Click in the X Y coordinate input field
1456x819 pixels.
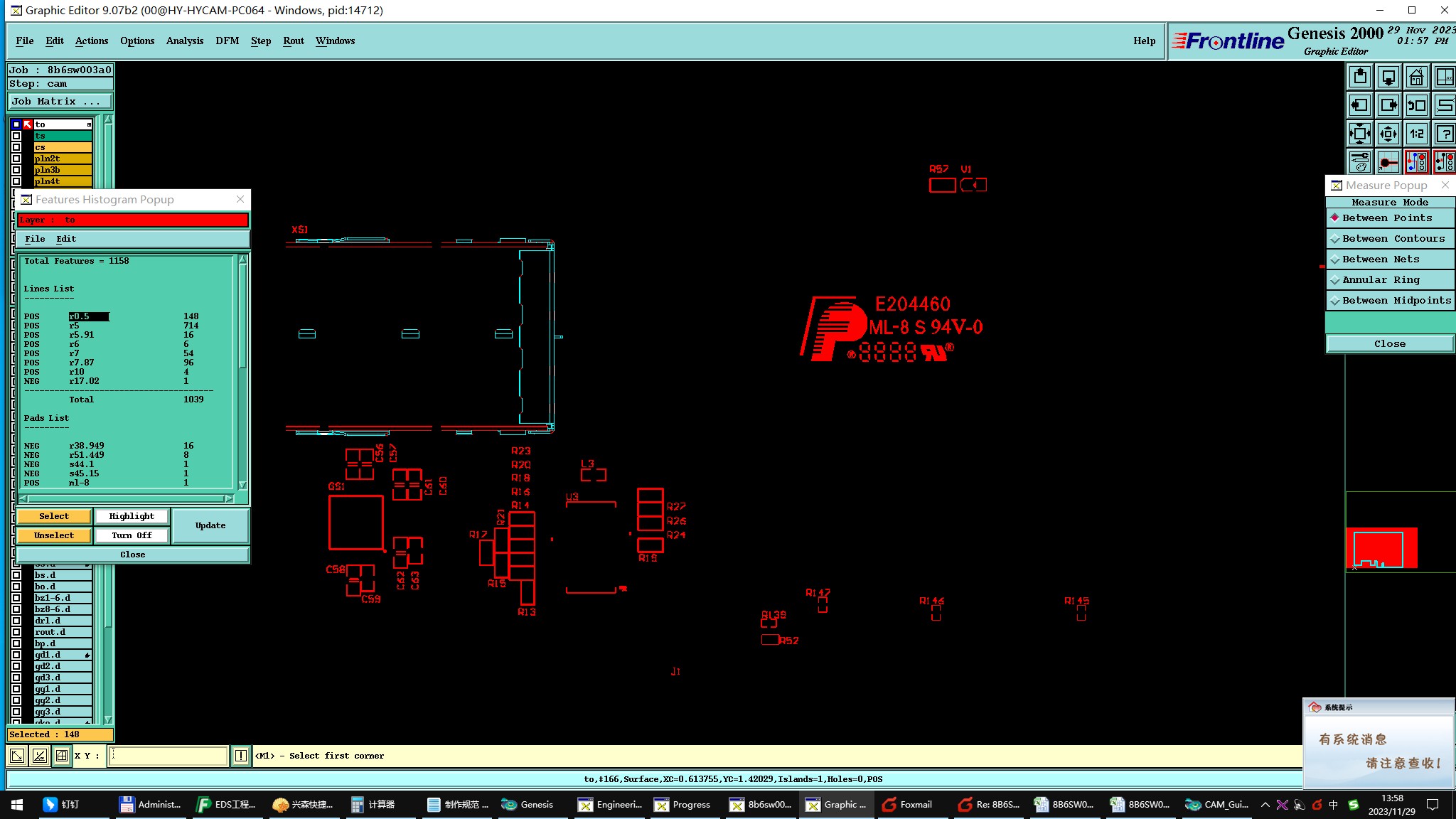pos(168,756)
